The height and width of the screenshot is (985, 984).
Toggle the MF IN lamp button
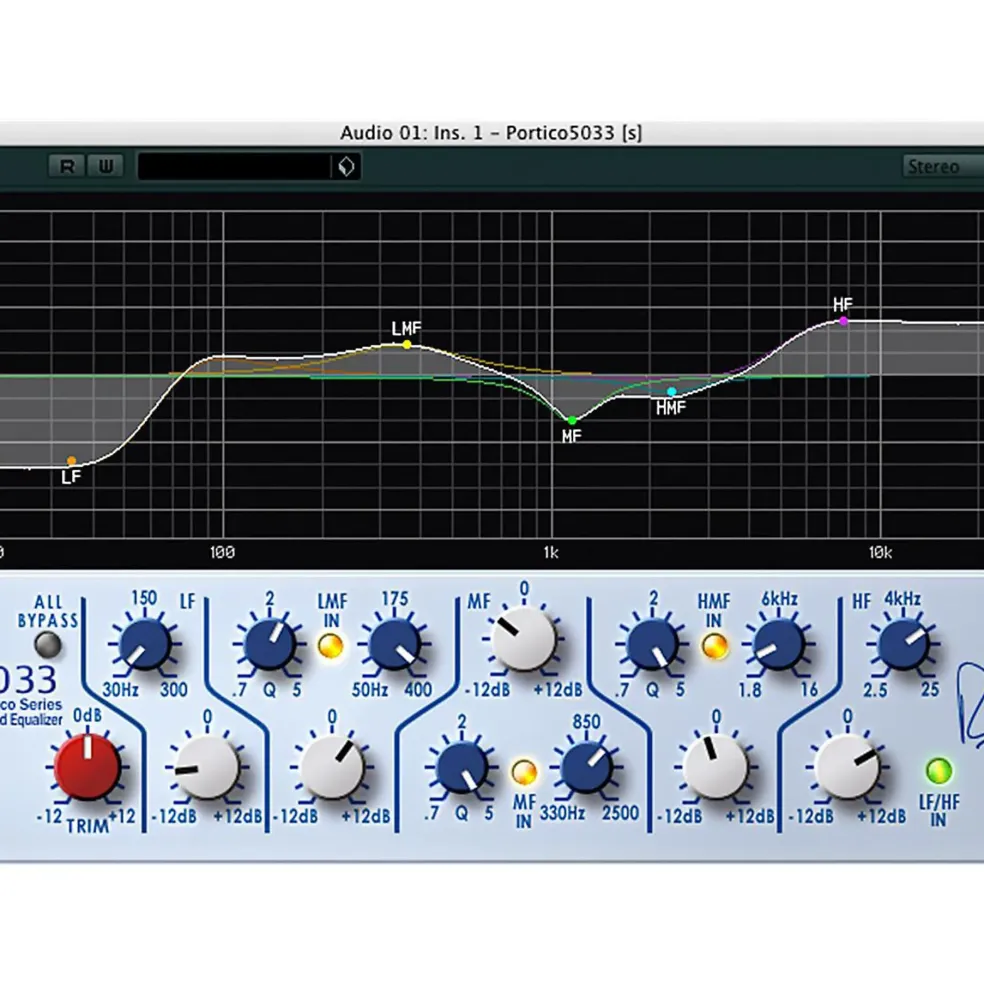524,773
